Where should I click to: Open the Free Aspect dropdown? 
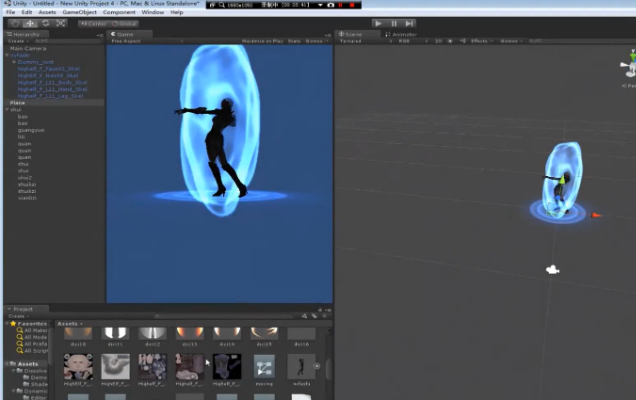(x=127, y=41)
